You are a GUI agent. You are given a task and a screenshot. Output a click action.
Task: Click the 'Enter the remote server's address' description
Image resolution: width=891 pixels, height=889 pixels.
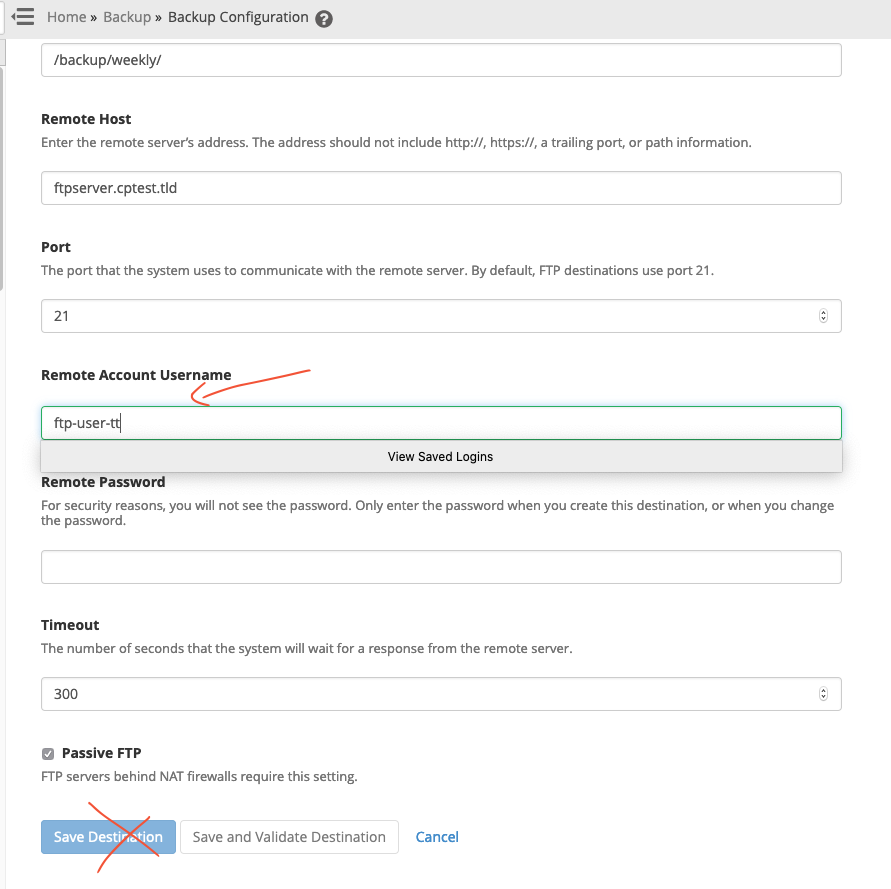396,142
